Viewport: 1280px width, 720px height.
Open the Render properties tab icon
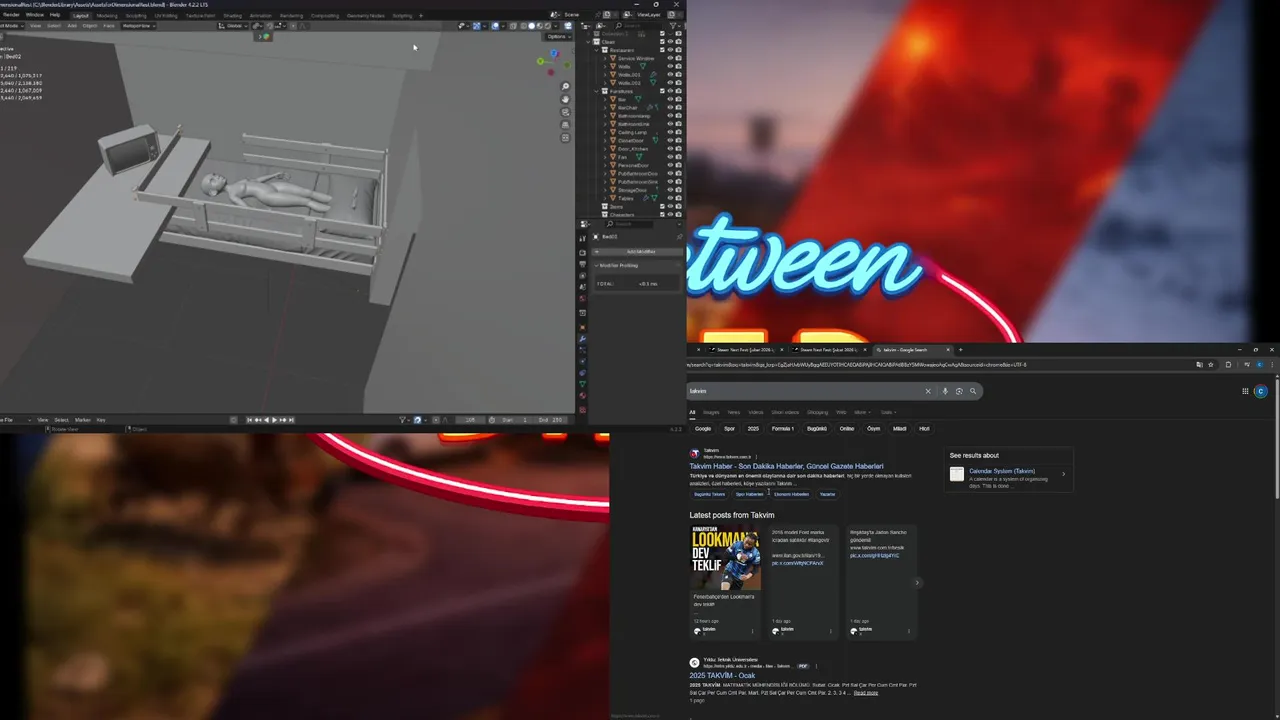click(x=582, y=253)
